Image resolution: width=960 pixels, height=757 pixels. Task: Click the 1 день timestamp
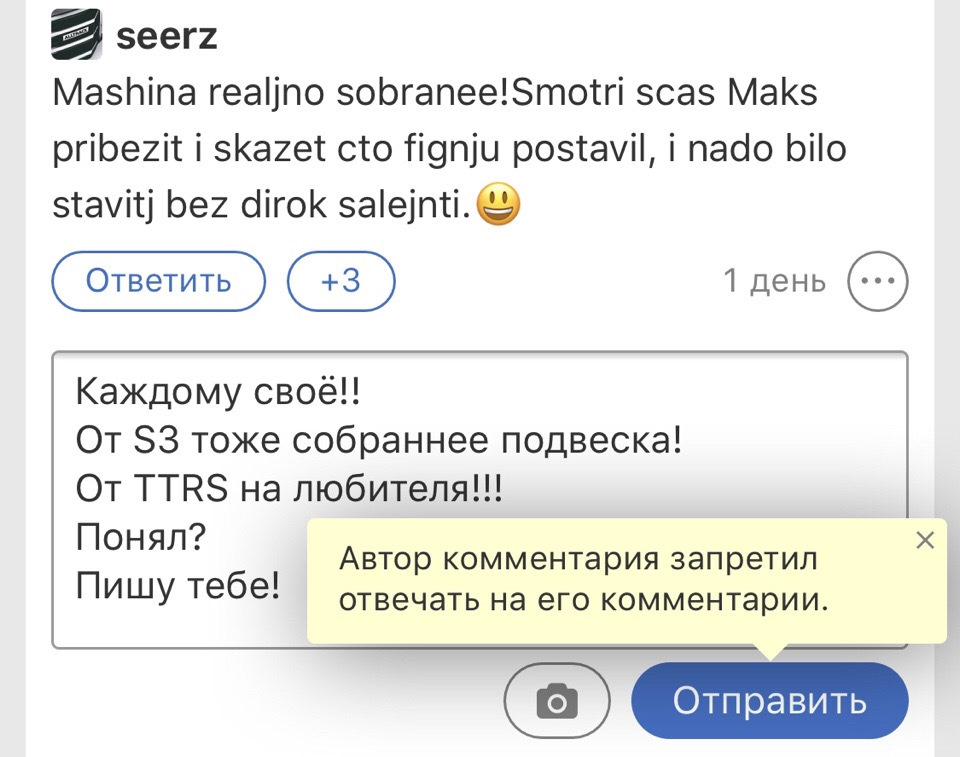pyautogui.click(x=775, y=282)
